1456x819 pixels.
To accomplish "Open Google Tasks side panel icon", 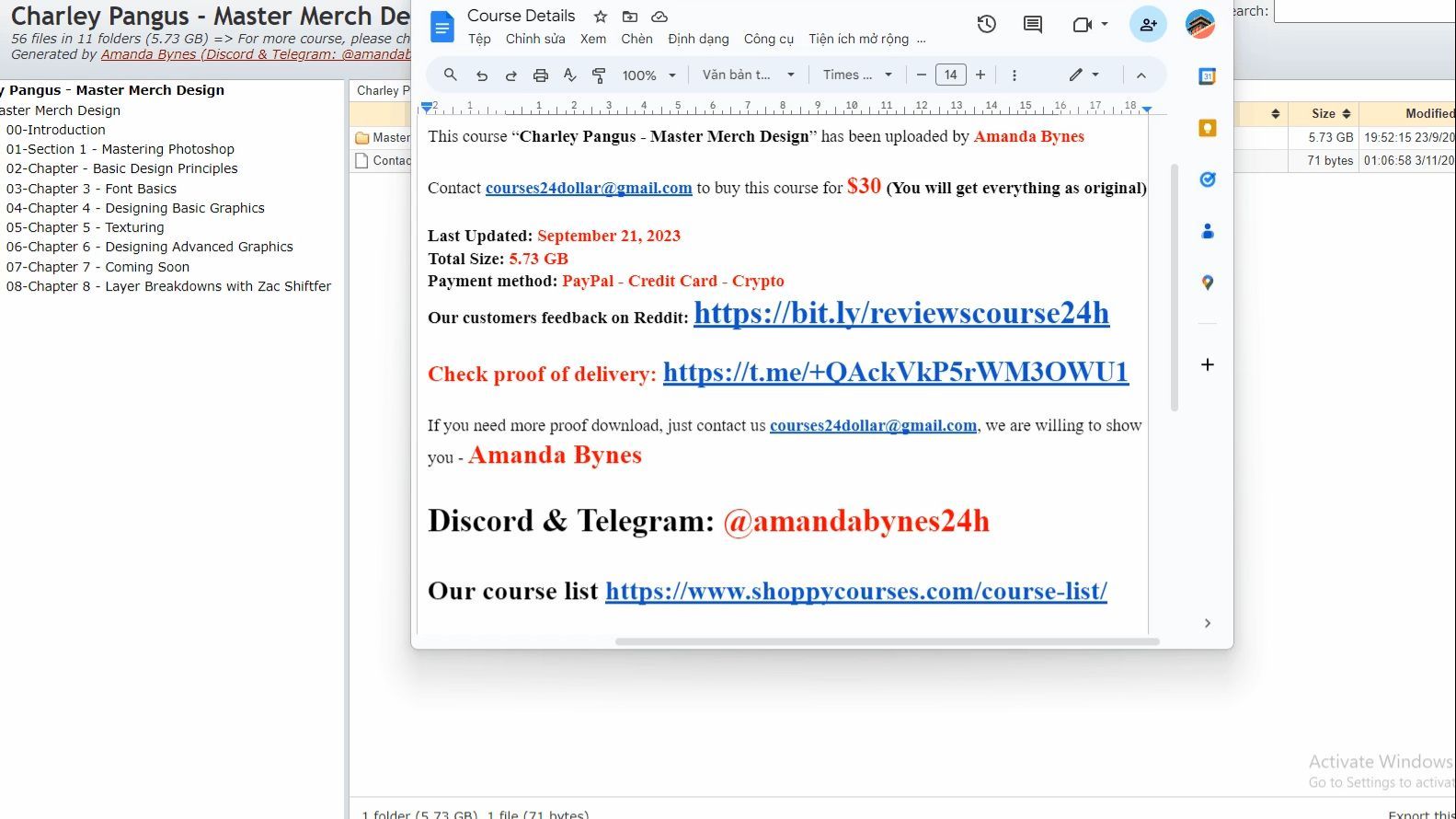I will click(1208, 179).
